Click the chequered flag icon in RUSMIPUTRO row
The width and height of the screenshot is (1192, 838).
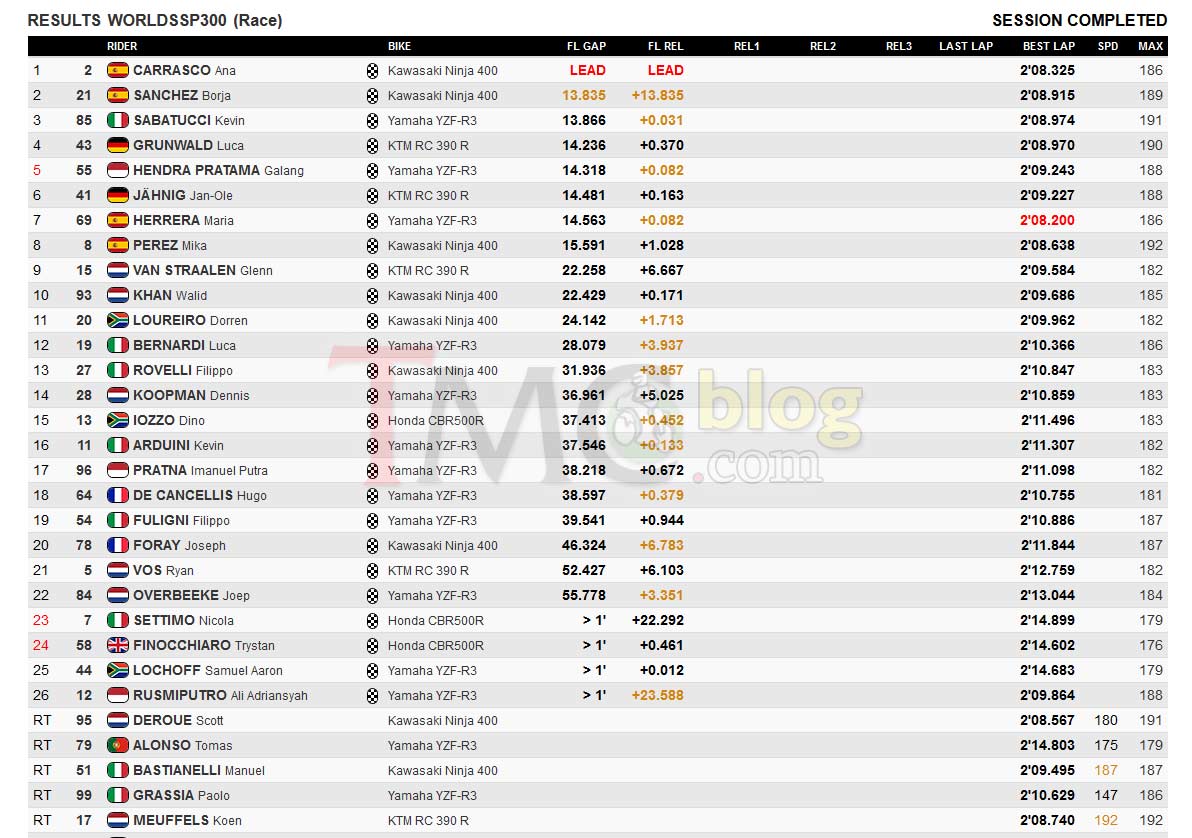click(x=372, y=696)
